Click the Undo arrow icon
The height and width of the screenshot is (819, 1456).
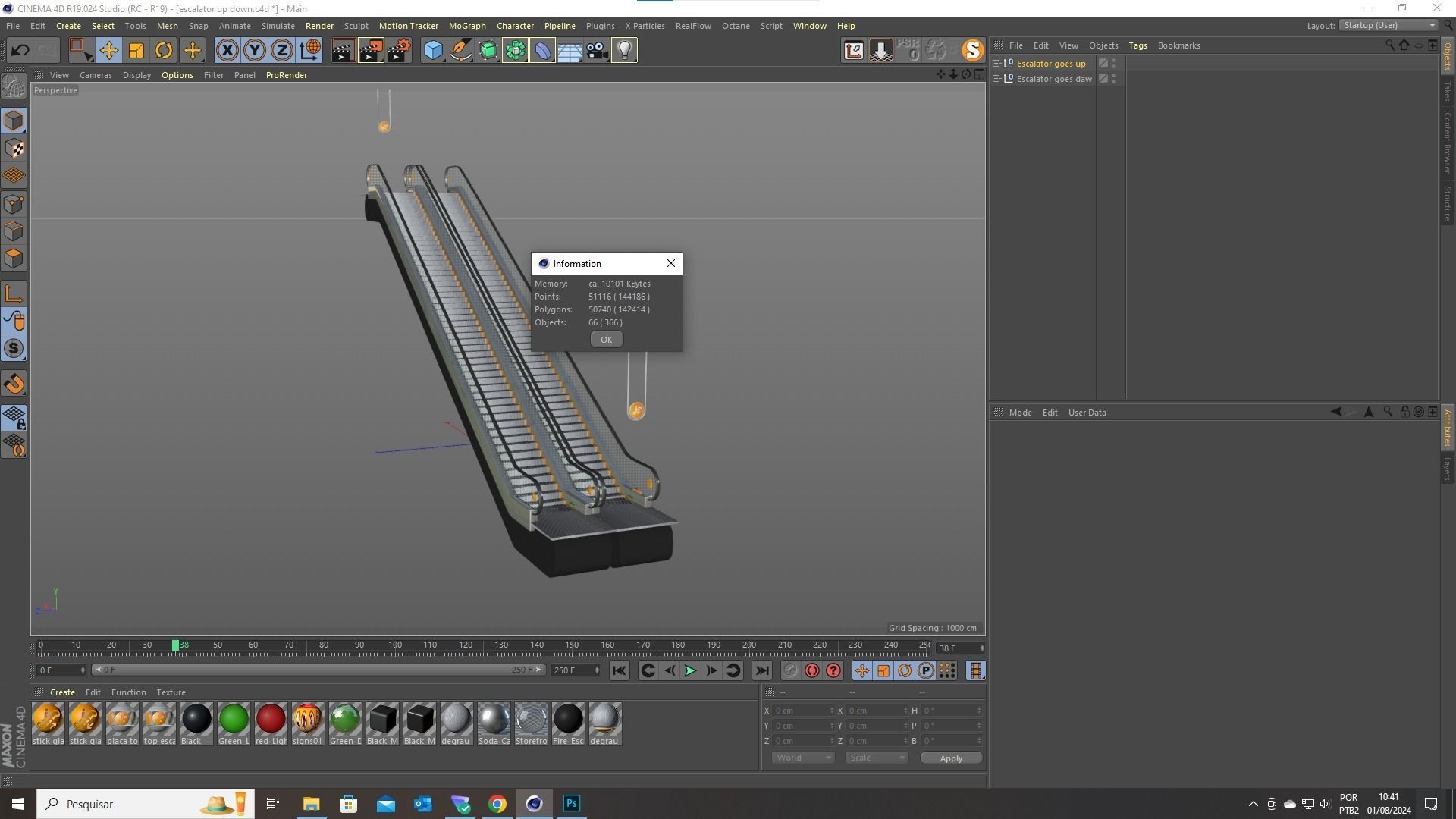[x=20, y=51]
